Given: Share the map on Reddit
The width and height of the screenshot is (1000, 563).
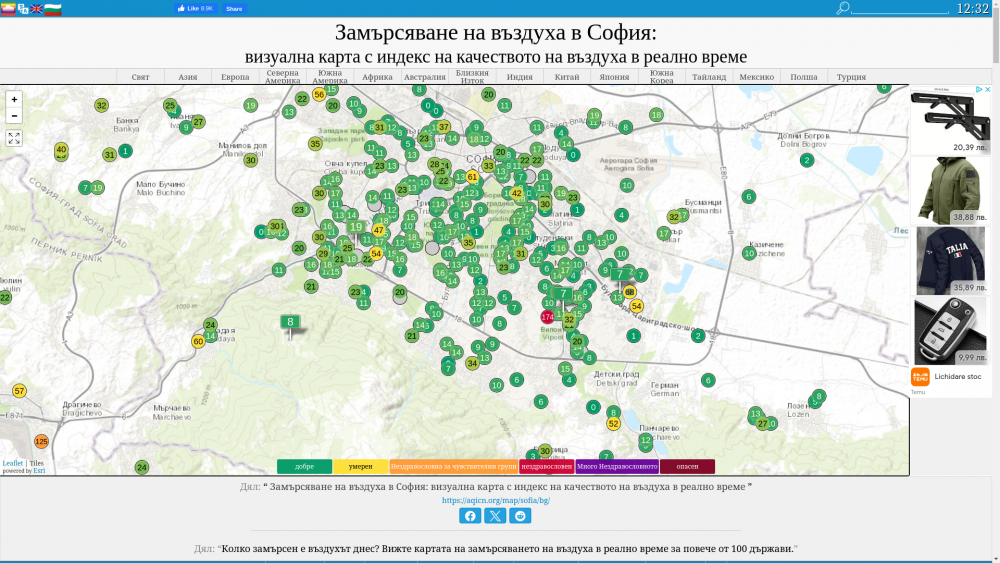Looking at the screenshot, I should coord(520,516).
